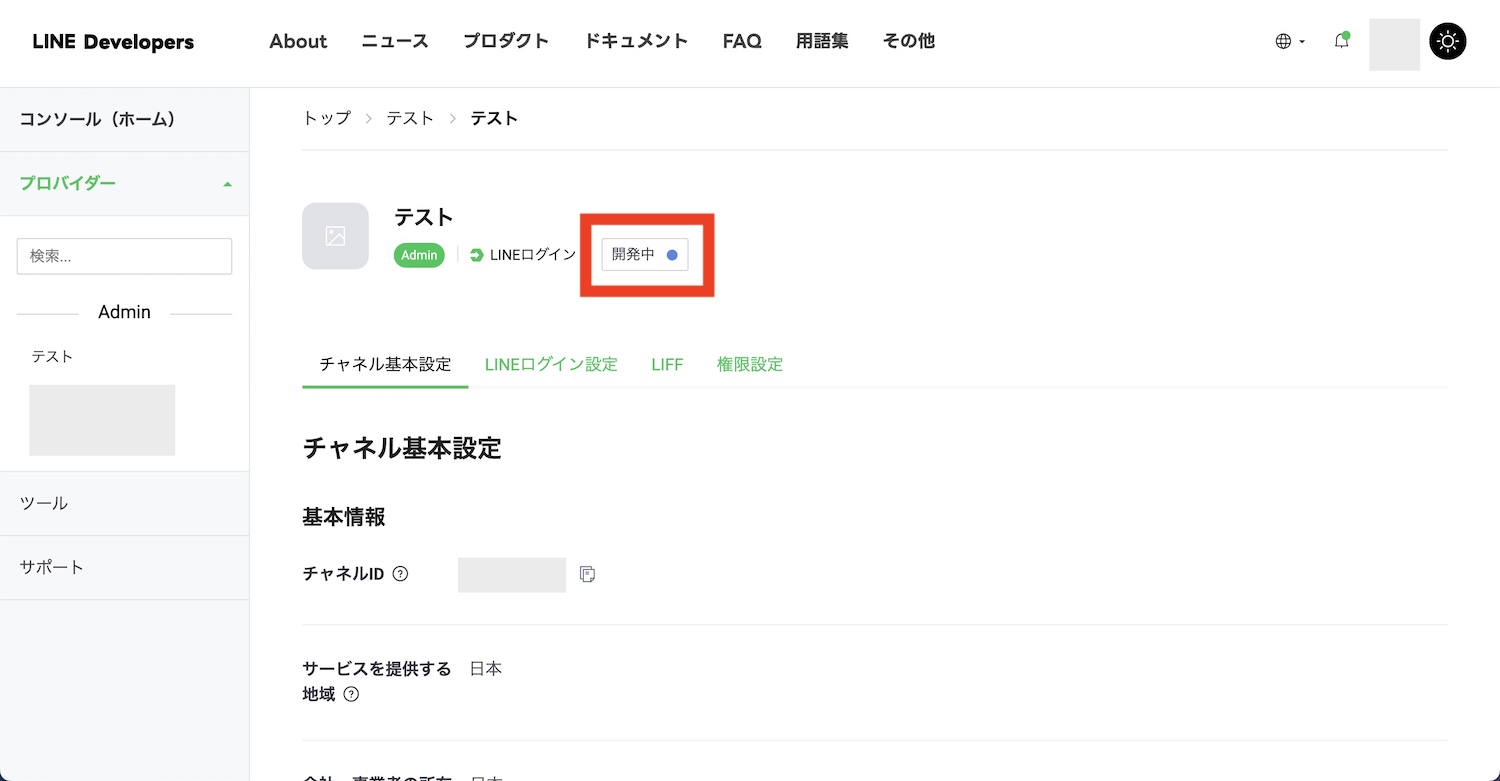Viewport: 1500px width, 781px height.
Task: Click the 検索... provider search field
Action: (124, 256)
